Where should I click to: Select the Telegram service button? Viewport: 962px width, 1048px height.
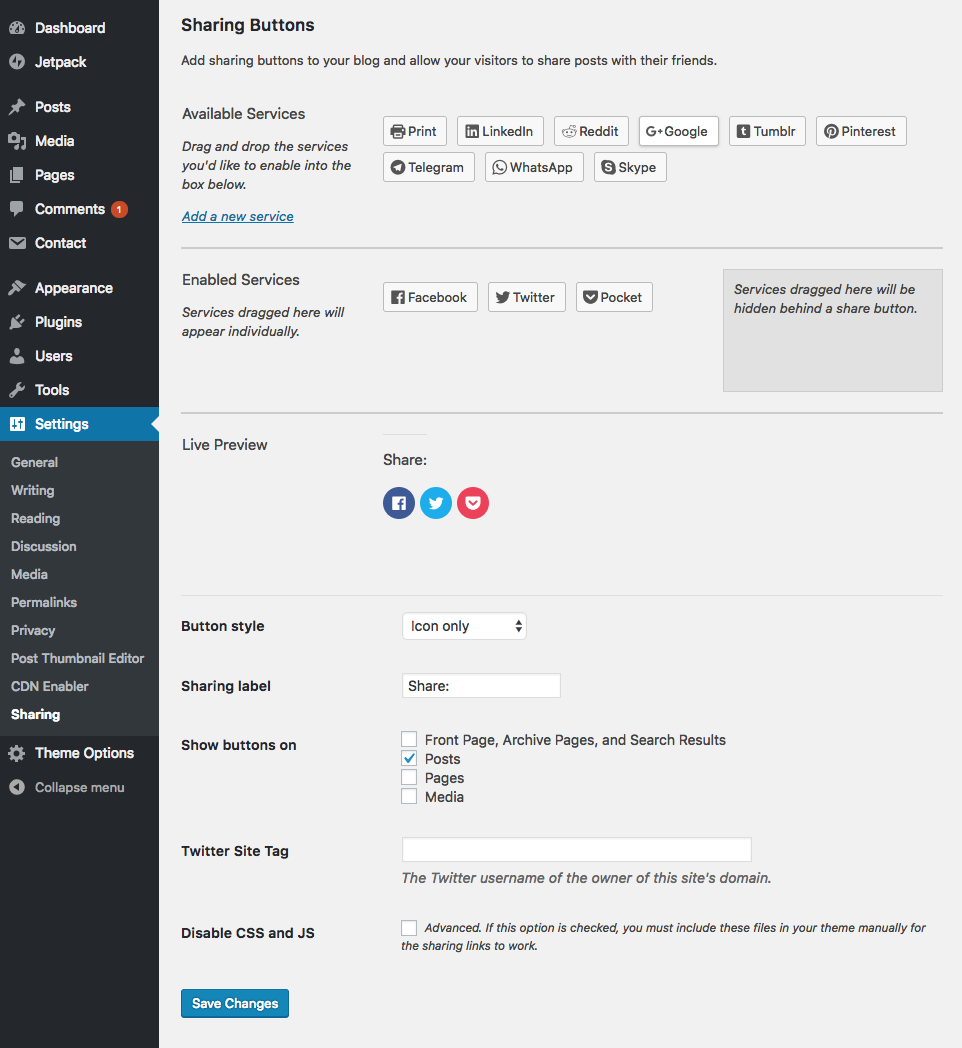coord(429,167)
